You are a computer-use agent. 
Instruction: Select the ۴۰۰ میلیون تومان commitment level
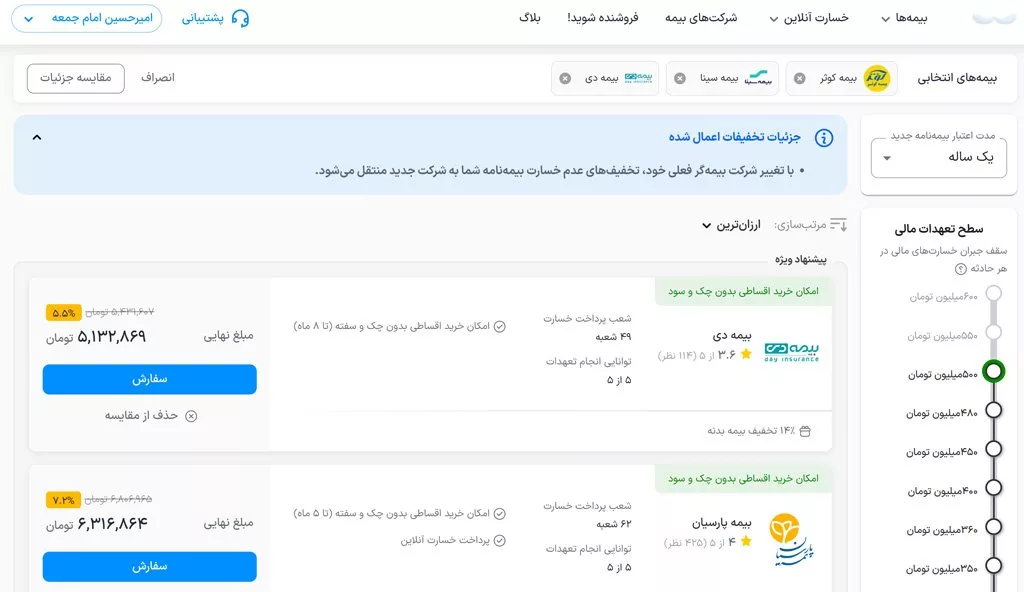(992, 488)
